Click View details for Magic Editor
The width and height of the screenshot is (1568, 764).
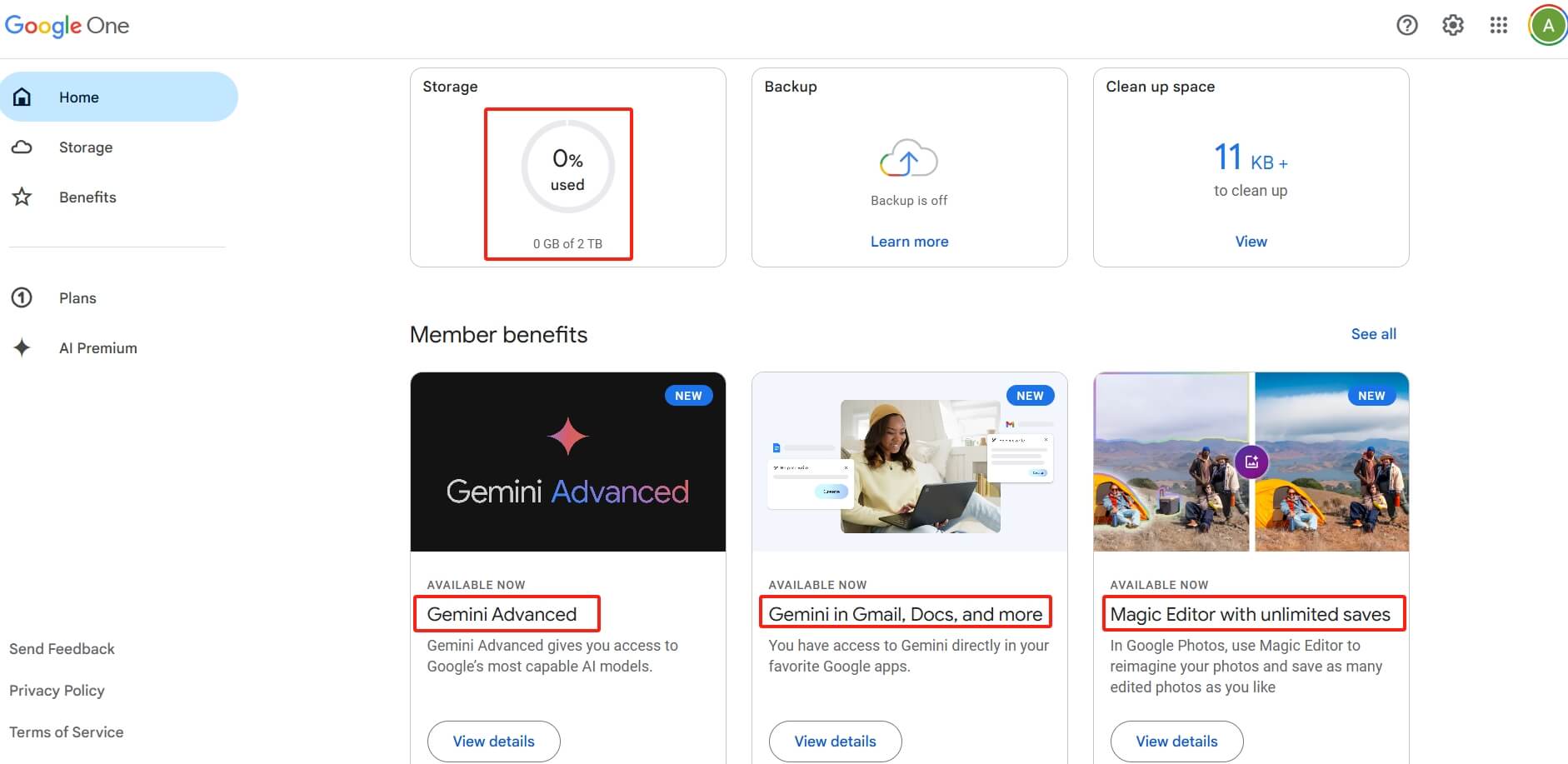pyautogui.click(x=1177, y=742)
